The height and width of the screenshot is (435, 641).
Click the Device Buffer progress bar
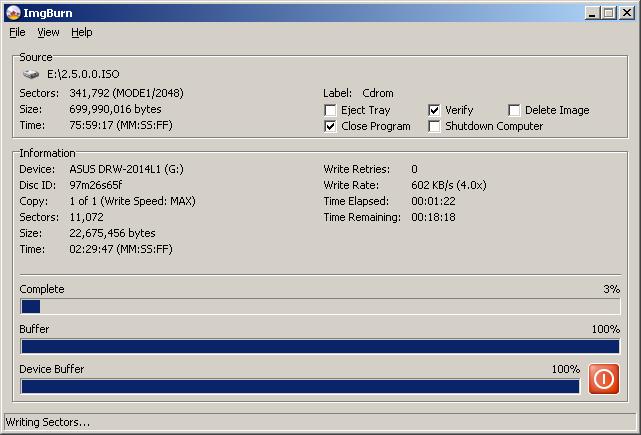(300, 386)
